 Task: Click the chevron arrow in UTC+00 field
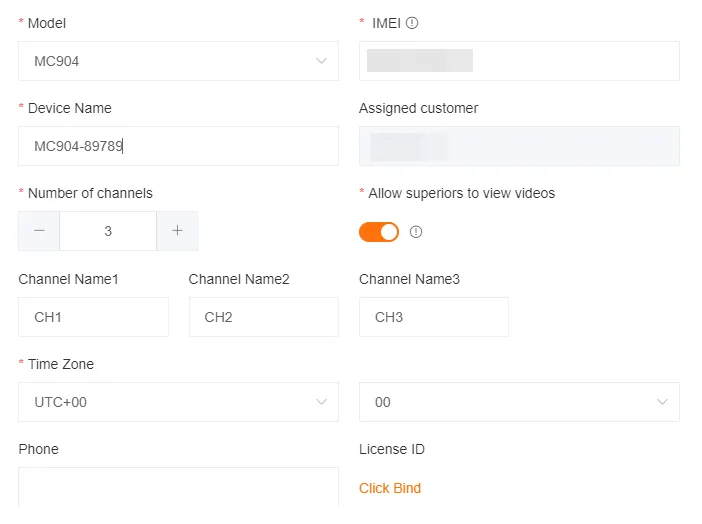(321, 402)
